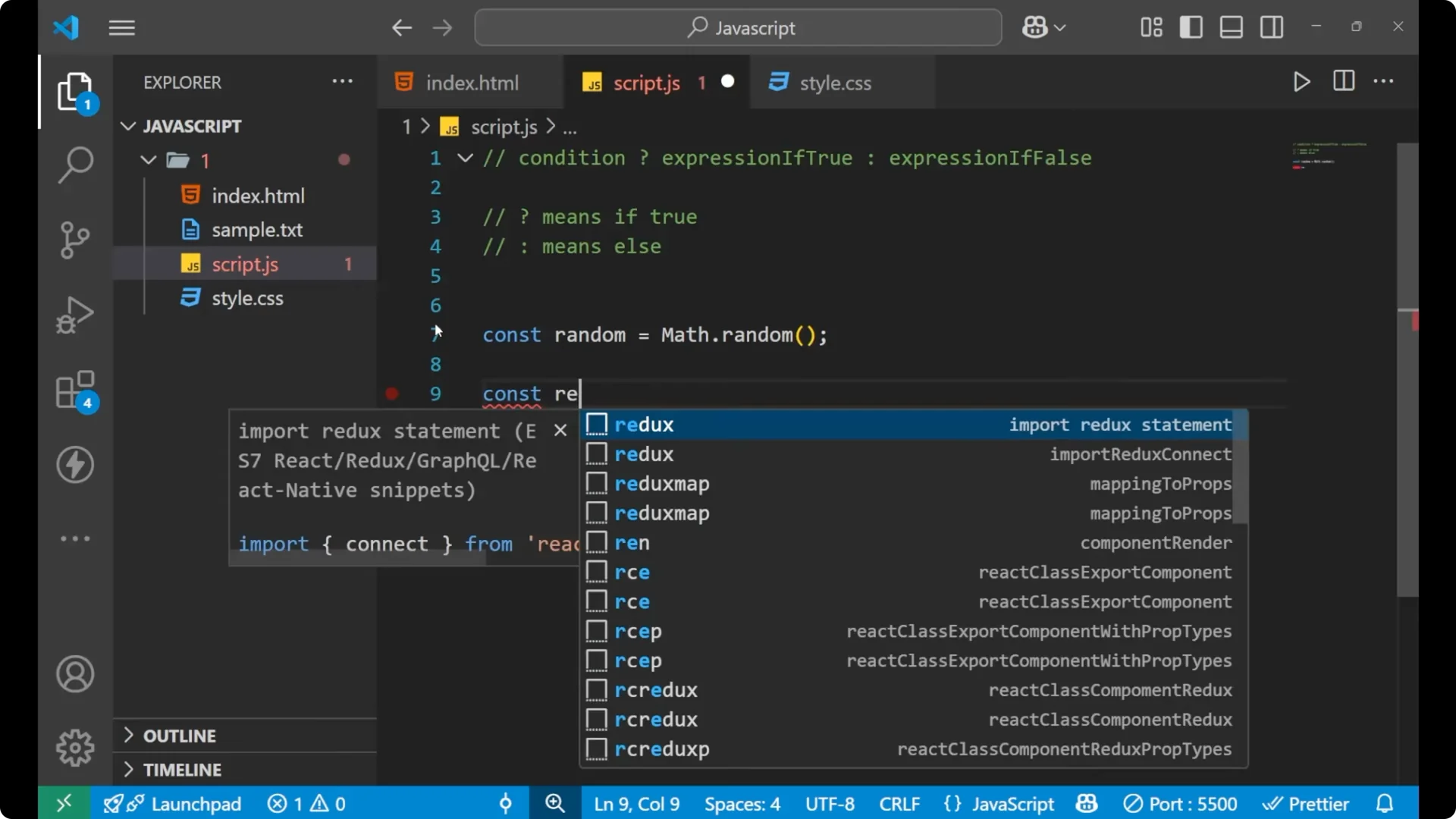This screenshot has height=819, width=1456.
Task: Open the Run and Debug view
Action: [x=75, y=315]
